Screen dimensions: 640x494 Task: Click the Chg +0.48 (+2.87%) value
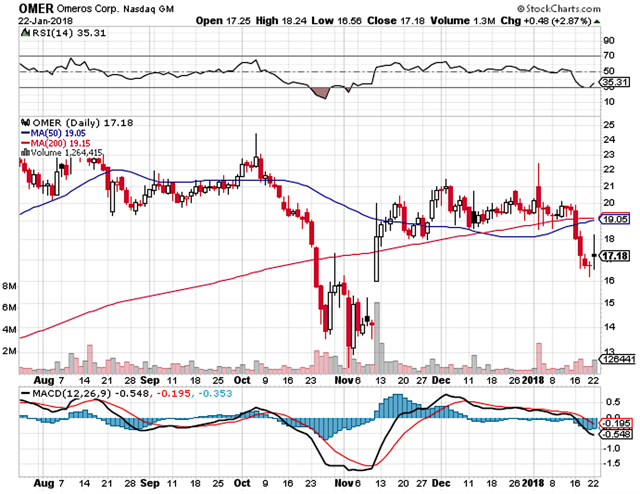point(546,21)
